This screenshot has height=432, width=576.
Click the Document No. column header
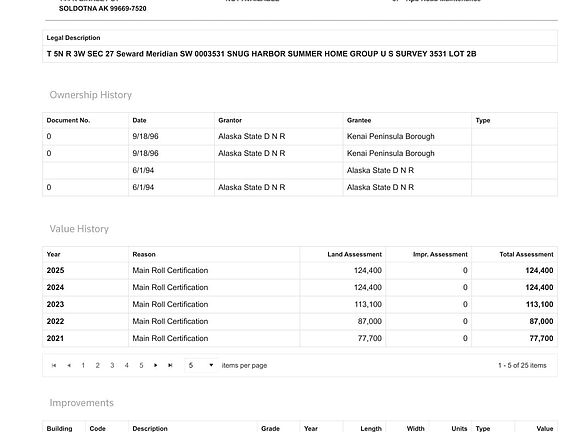[x=68, y=120]
